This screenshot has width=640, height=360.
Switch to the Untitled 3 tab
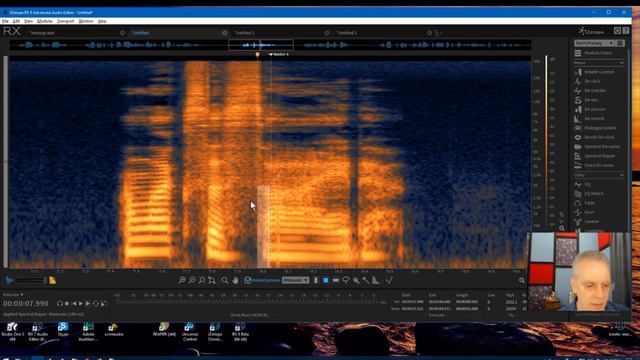coord(347,33)
